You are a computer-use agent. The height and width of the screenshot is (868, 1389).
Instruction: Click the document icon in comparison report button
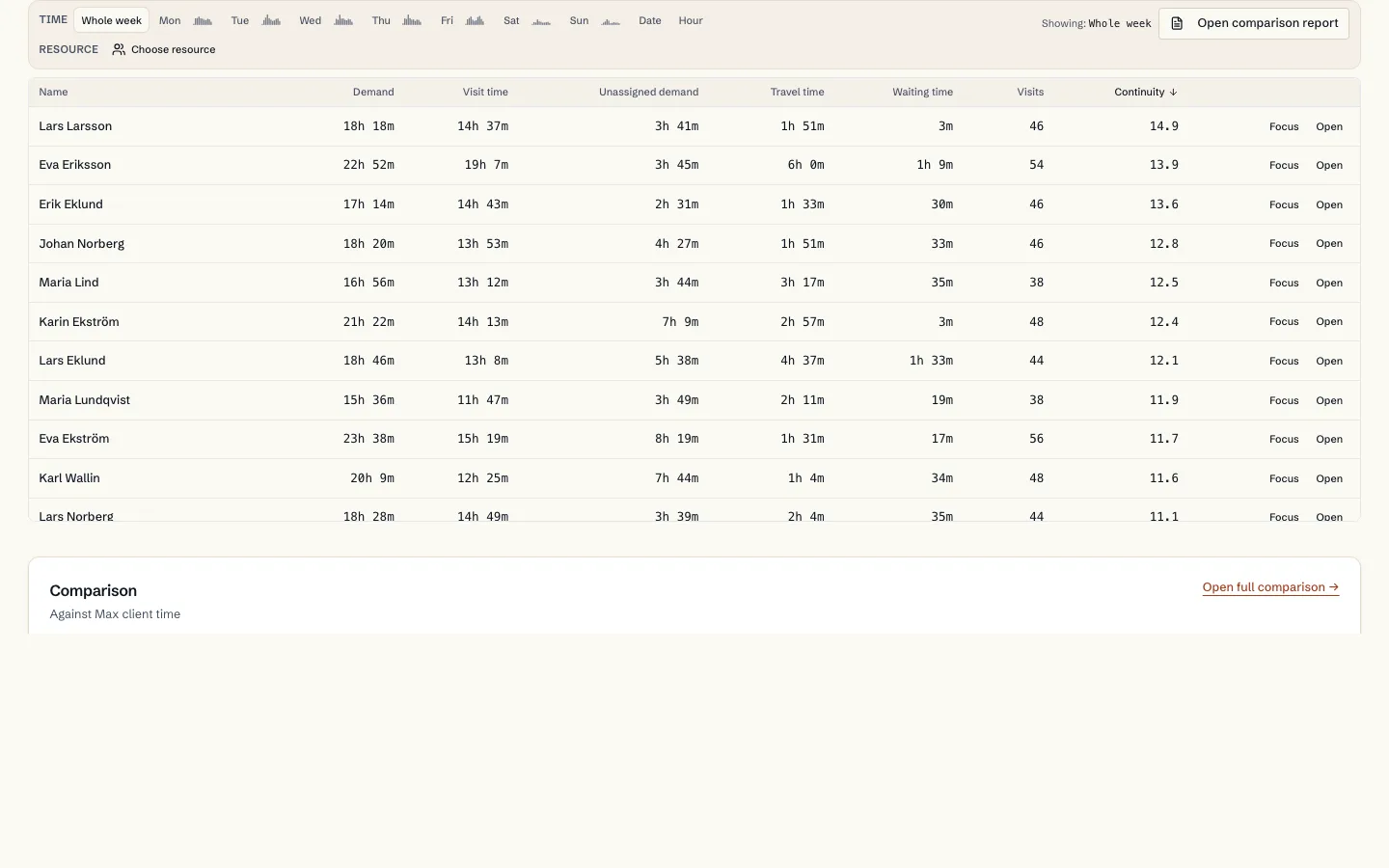point(1177,23)
